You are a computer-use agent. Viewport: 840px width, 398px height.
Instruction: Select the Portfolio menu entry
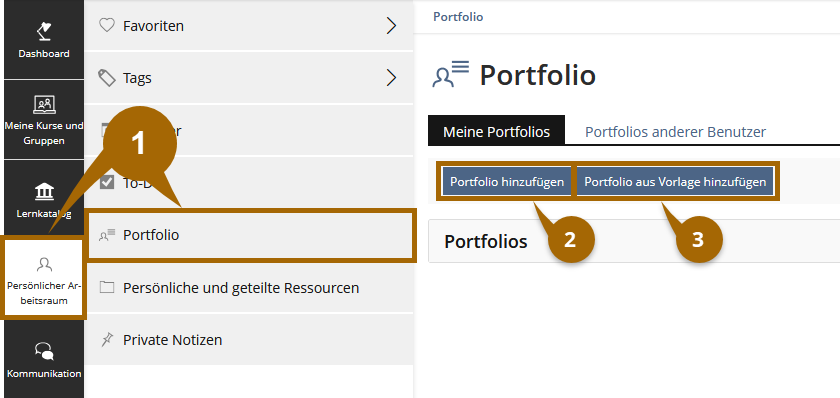pos(251,235)
